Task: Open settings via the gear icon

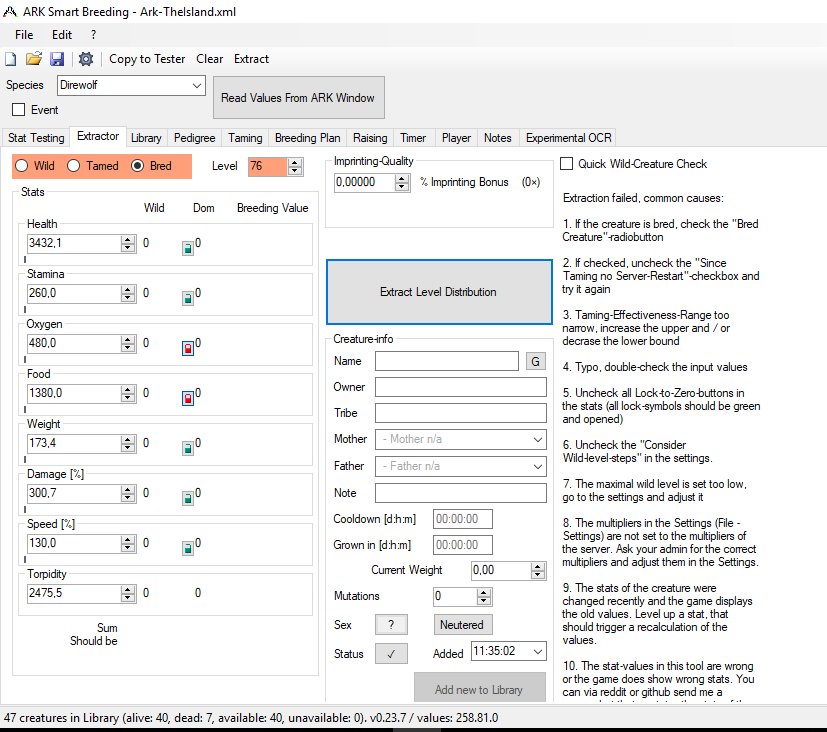Action: click(85, 59)
